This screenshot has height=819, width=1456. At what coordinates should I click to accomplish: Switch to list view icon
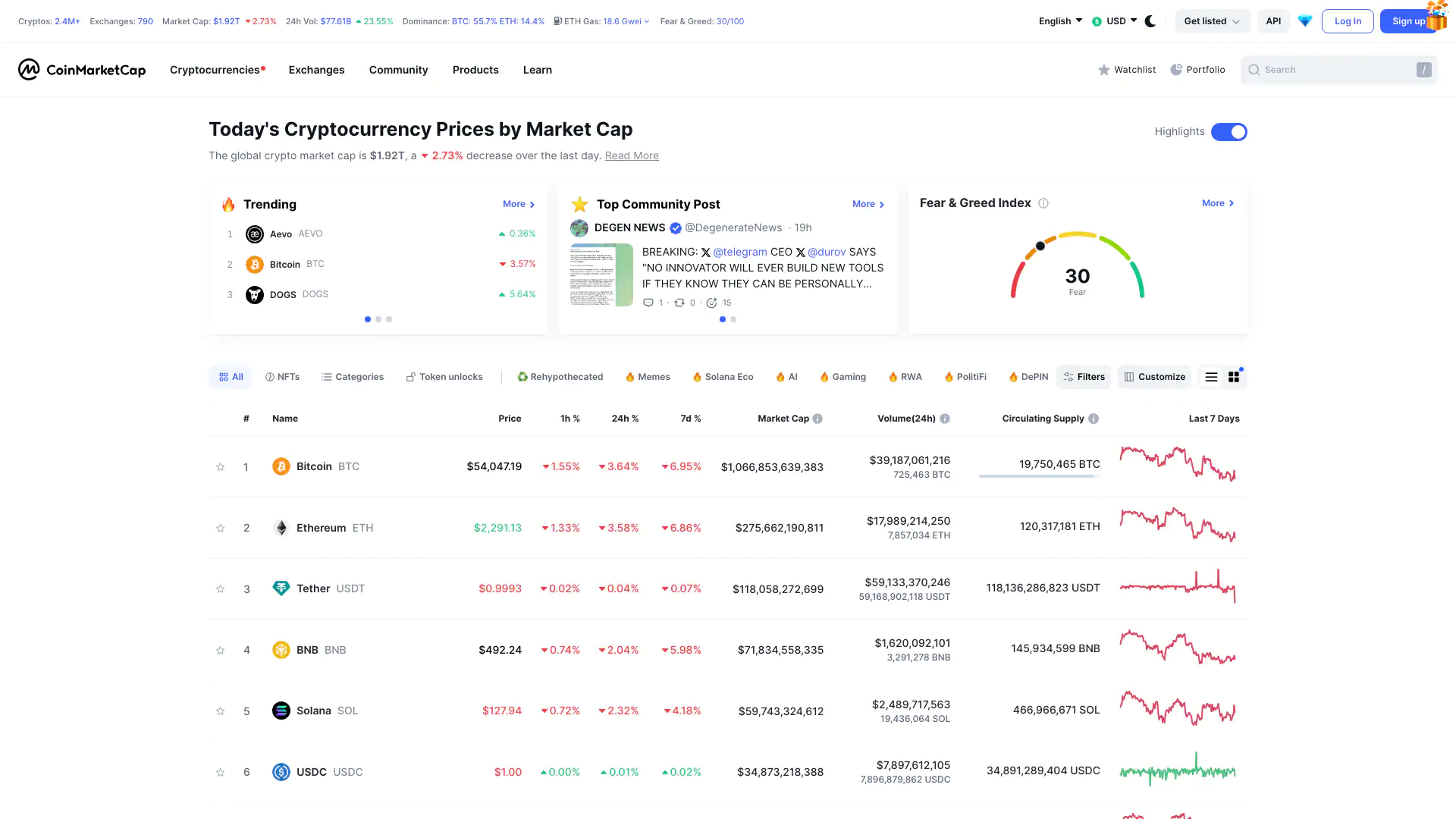point(1211,377)
